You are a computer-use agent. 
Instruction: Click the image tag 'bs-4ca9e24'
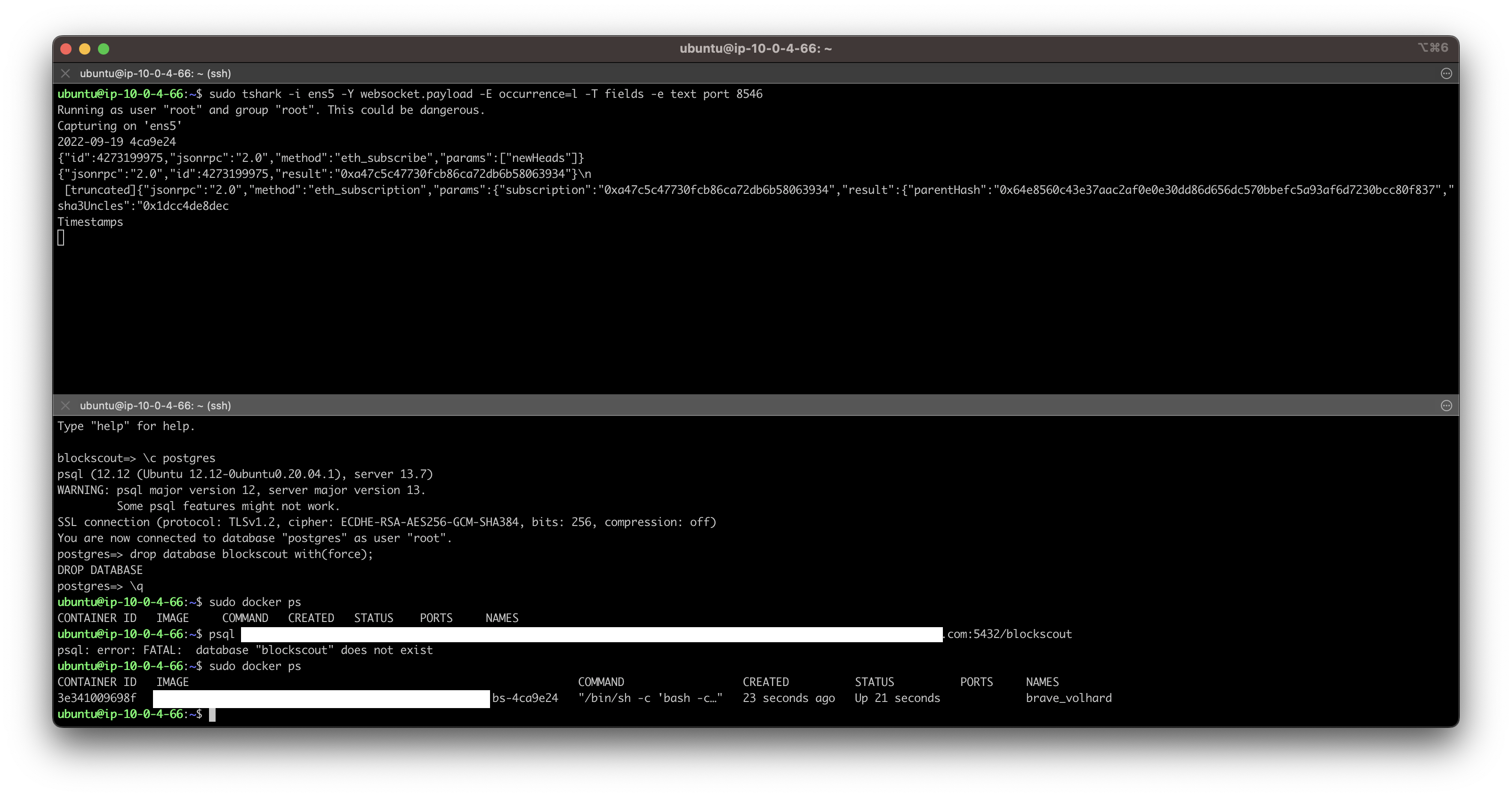click(525, 698)
